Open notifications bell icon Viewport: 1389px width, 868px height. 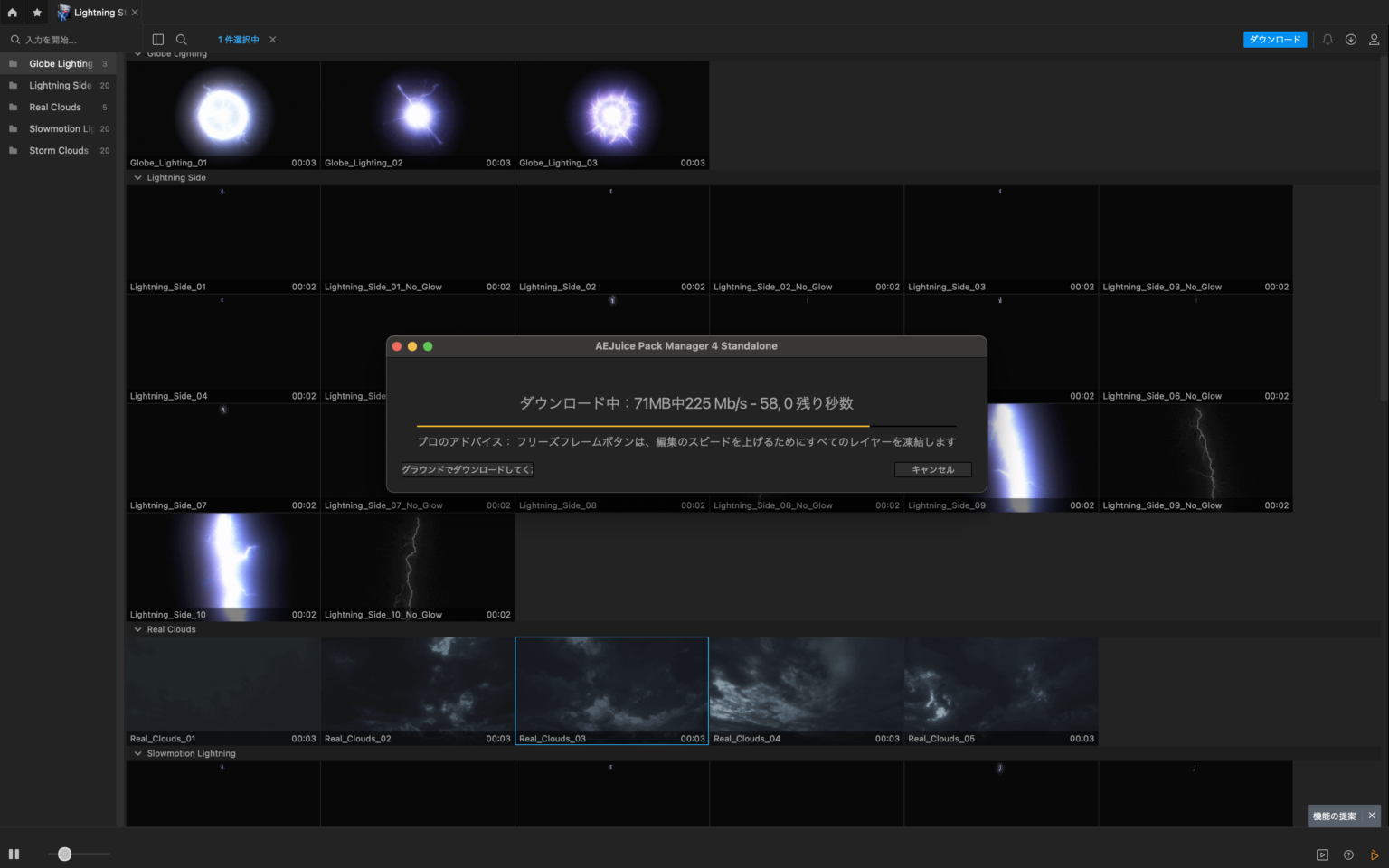tap(1328, 40)
